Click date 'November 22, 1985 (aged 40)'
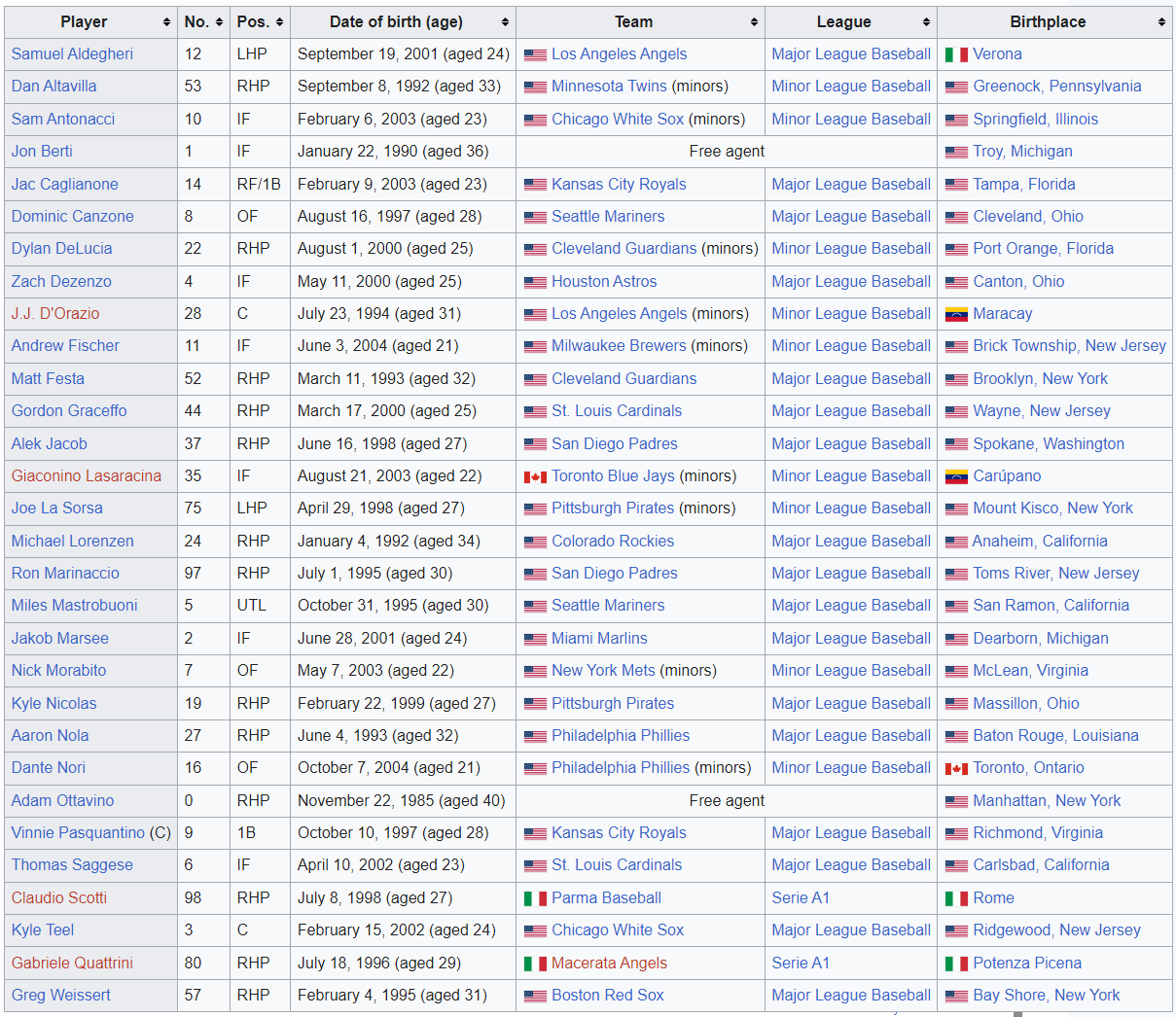Screen dimensions: 1176x1017 click(x=402, y=801)
